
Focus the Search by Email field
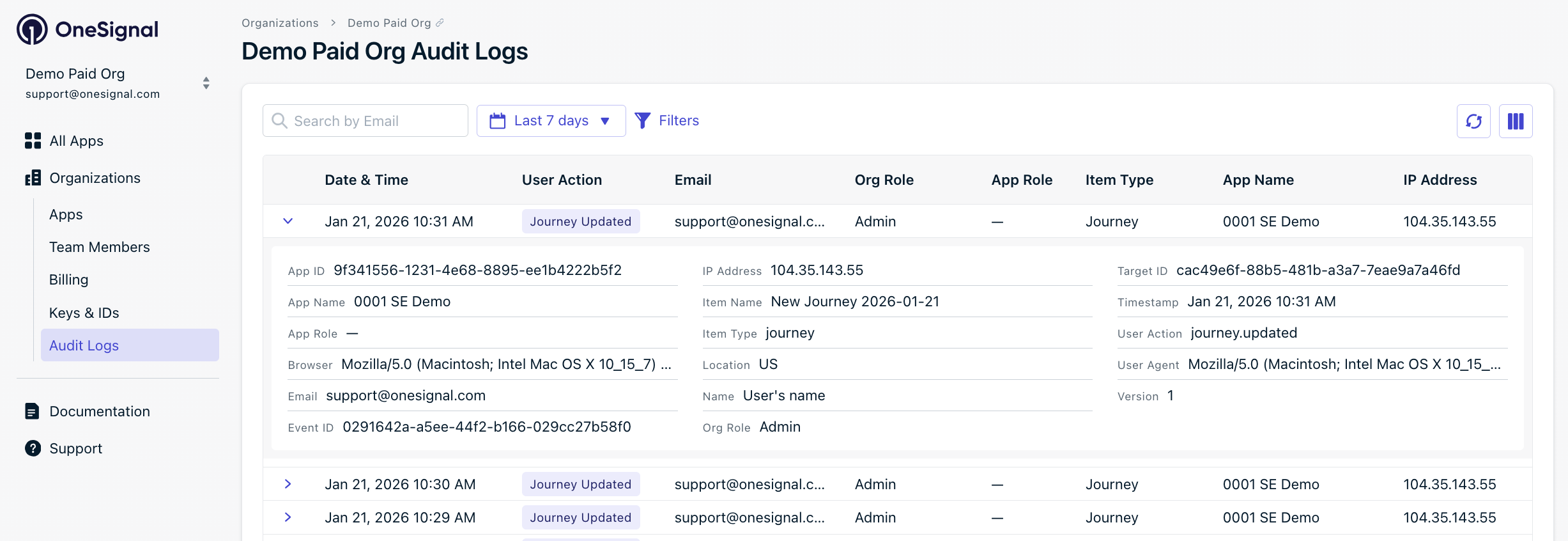(365, 121)
